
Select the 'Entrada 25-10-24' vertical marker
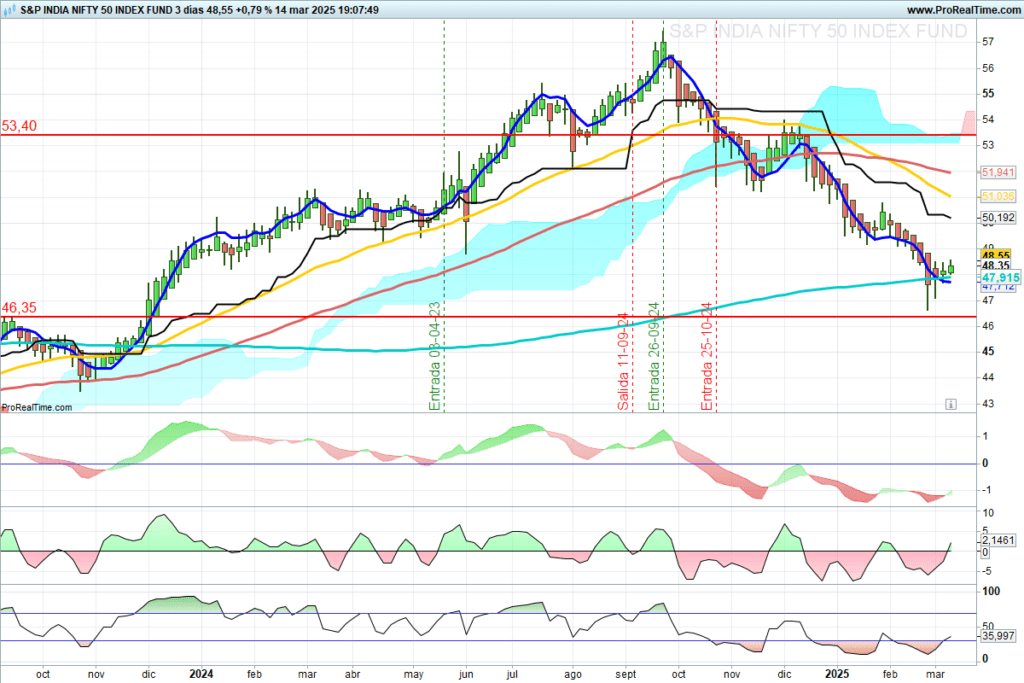click(707, 356)
